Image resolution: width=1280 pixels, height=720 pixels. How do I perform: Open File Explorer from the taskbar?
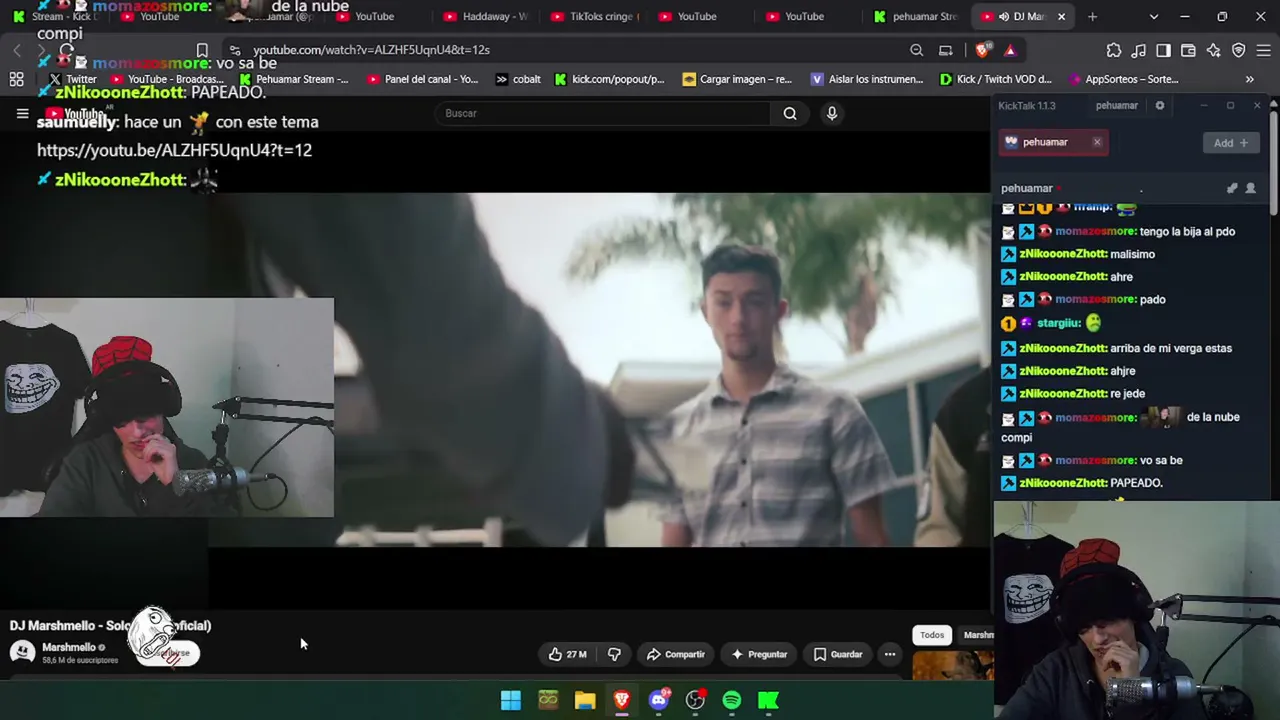click(585, 700)
